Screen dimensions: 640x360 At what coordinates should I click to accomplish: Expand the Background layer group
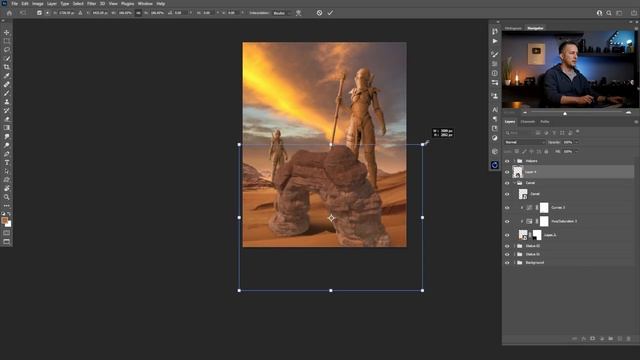coord(514,263)
